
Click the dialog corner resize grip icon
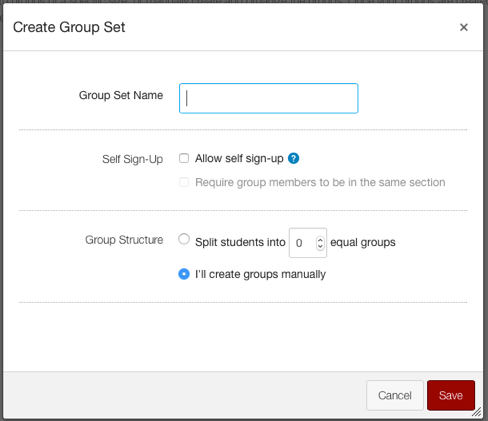tap(477, 412)
